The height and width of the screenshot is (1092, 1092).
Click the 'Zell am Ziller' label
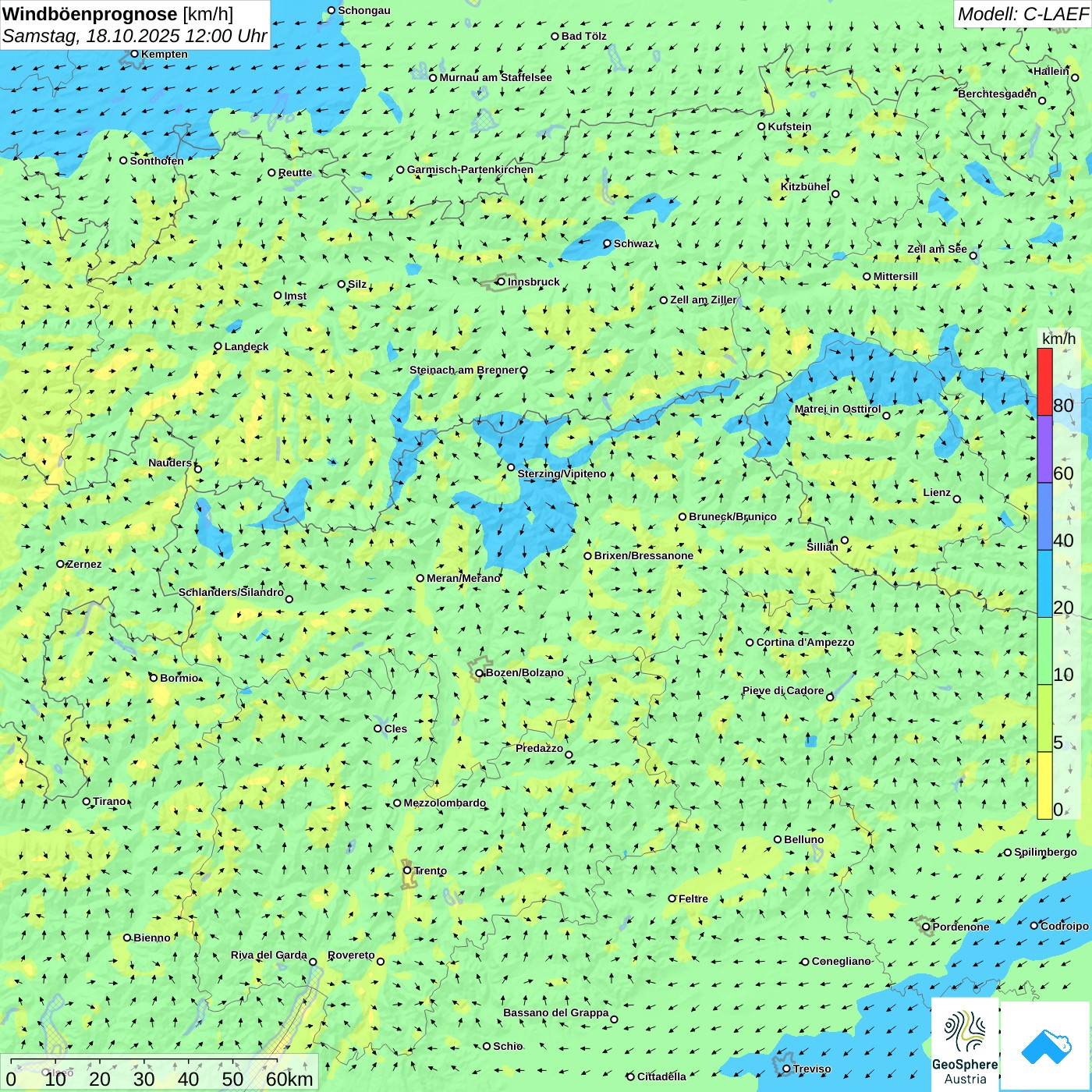(x=704, y=300)
